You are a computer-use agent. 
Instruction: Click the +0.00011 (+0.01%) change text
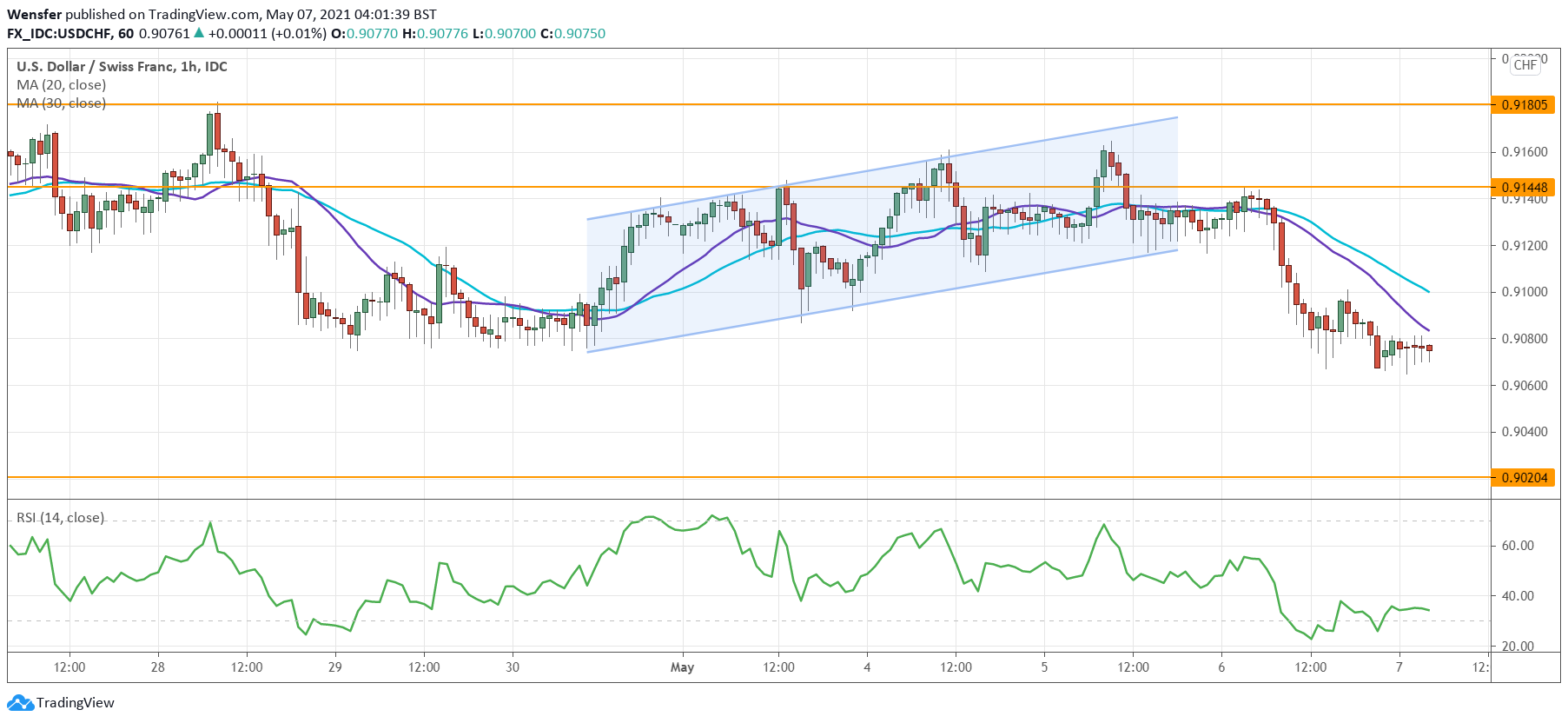[x=268, y=33]
